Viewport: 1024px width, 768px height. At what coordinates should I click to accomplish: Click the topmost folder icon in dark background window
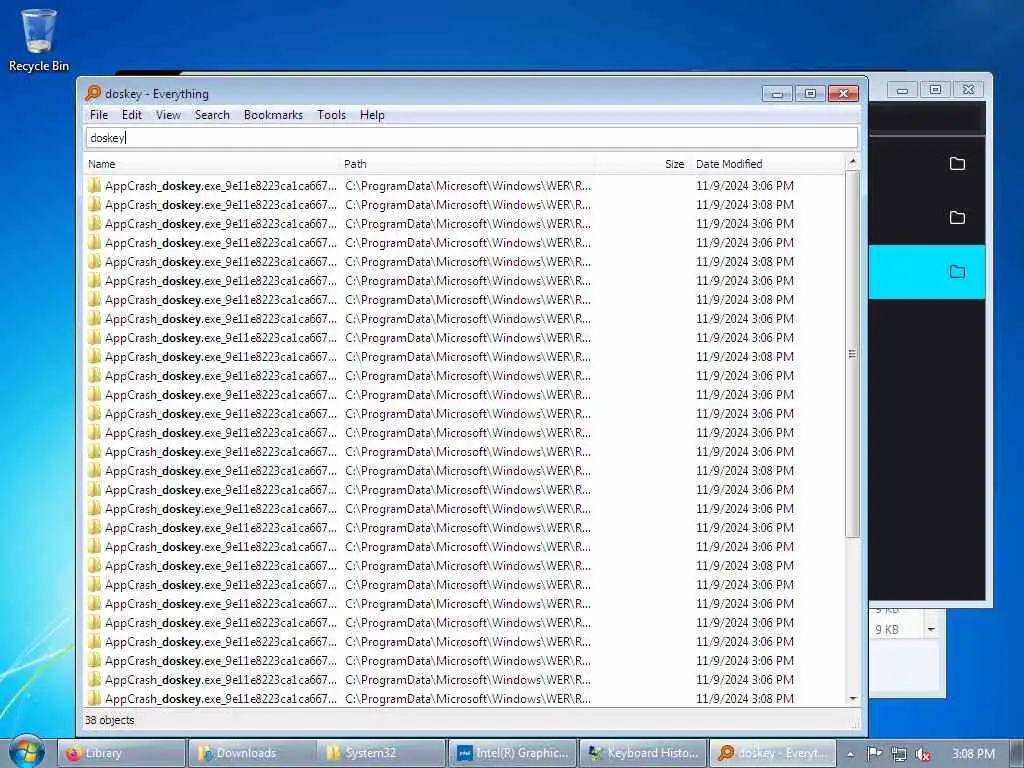(x=957, y=163)
